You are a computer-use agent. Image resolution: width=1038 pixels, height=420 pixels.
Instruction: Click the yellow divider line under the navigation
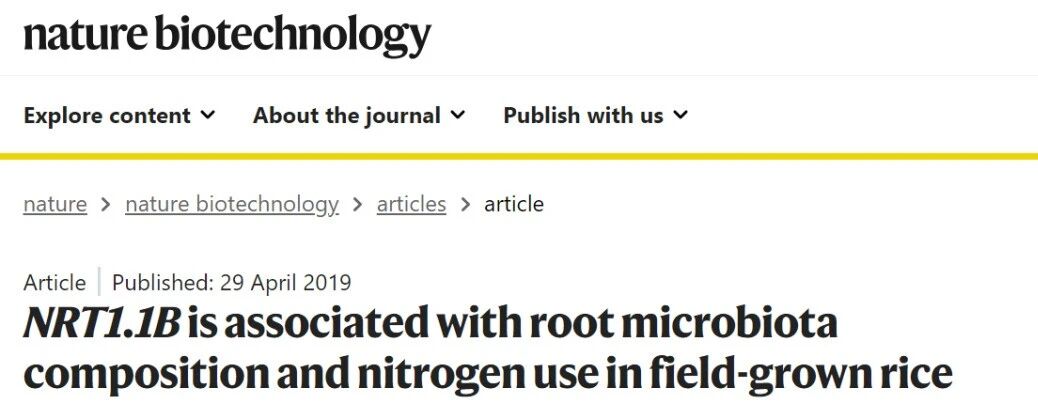point(519,156)
